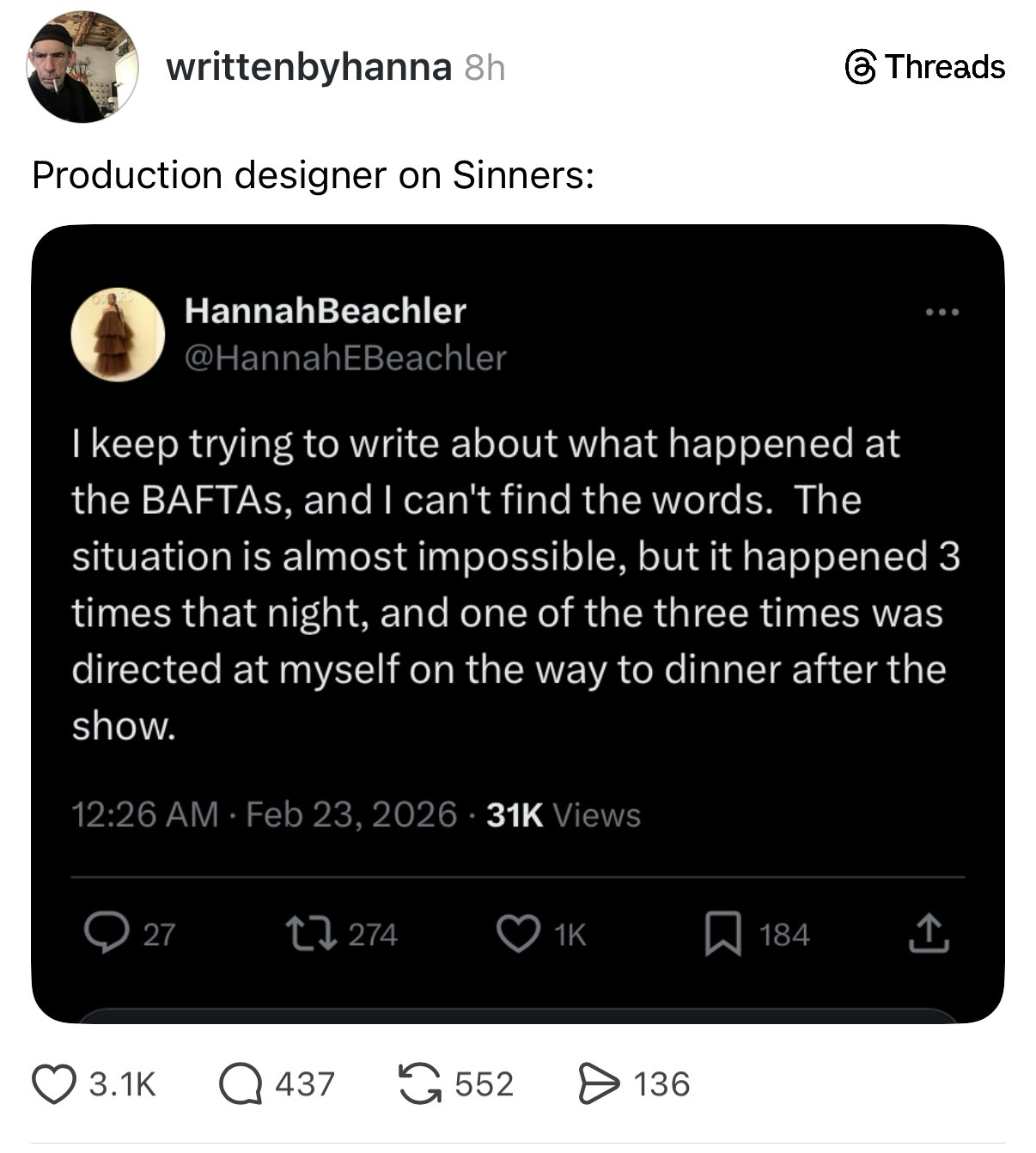The height and width of the screenshot is (1153, 1036).
Task: Like the embedded tweet with 1K hearts
Action: click(x=518, y=934)
